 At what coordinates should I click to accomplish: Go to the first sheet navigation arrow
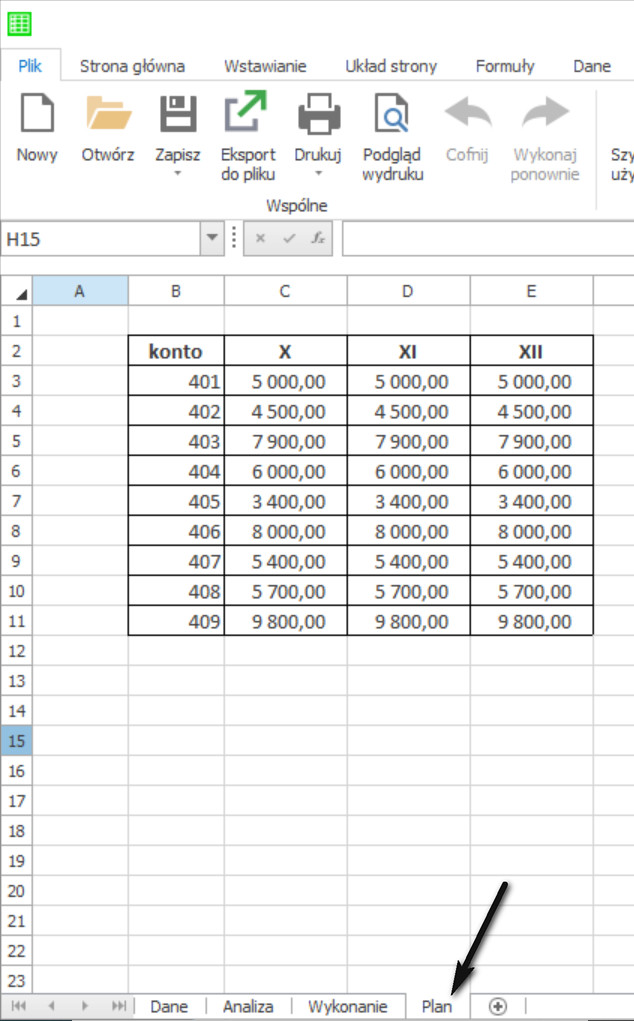tap(19, 1006)
